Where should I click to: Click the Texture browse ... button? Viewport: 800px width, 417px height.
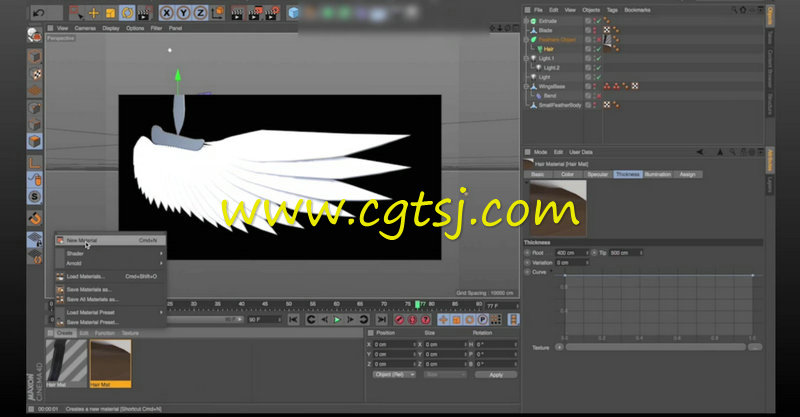(x=755, y=347)
